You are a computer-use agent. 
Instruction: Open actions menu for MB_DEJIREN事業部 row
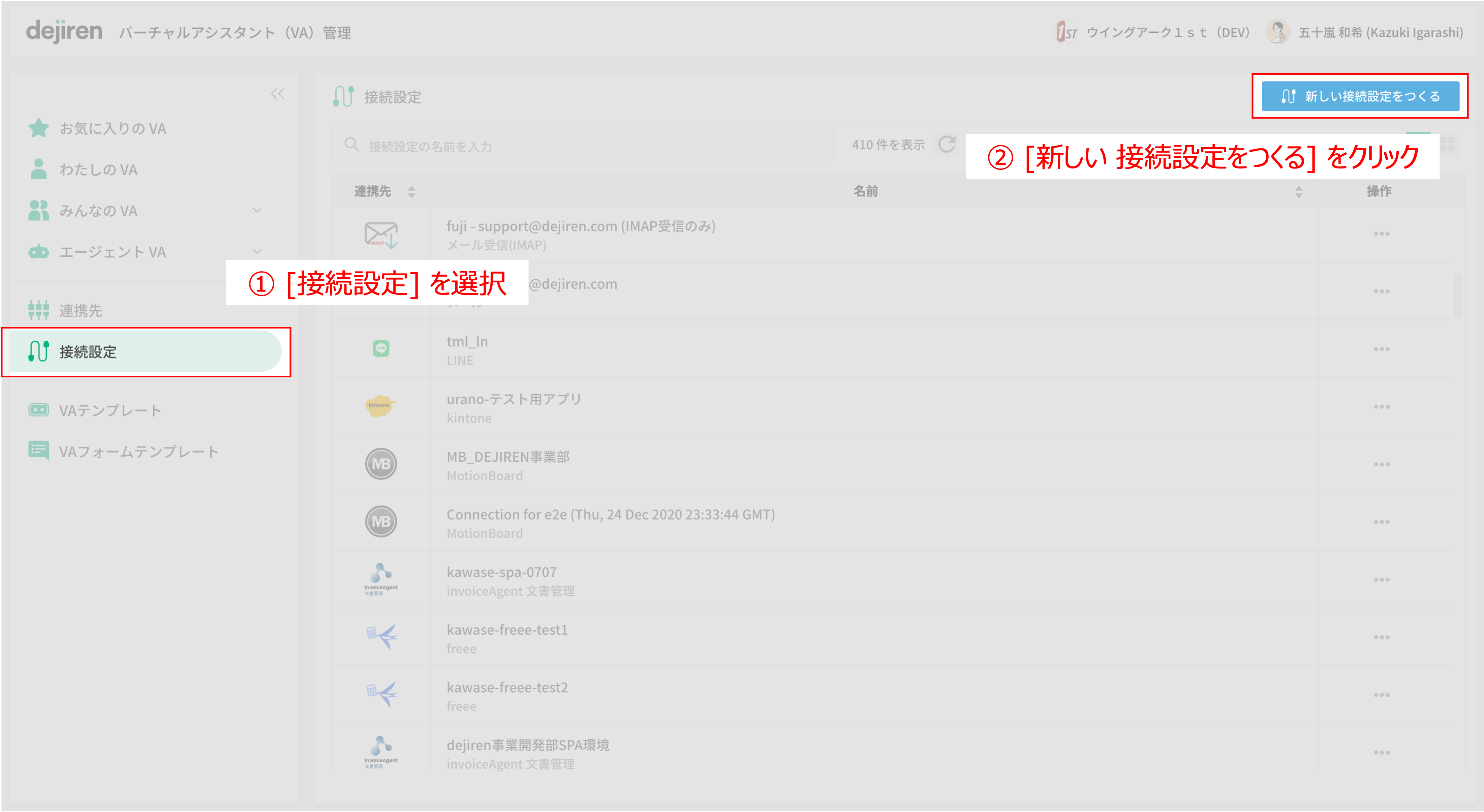point(1382,464)
